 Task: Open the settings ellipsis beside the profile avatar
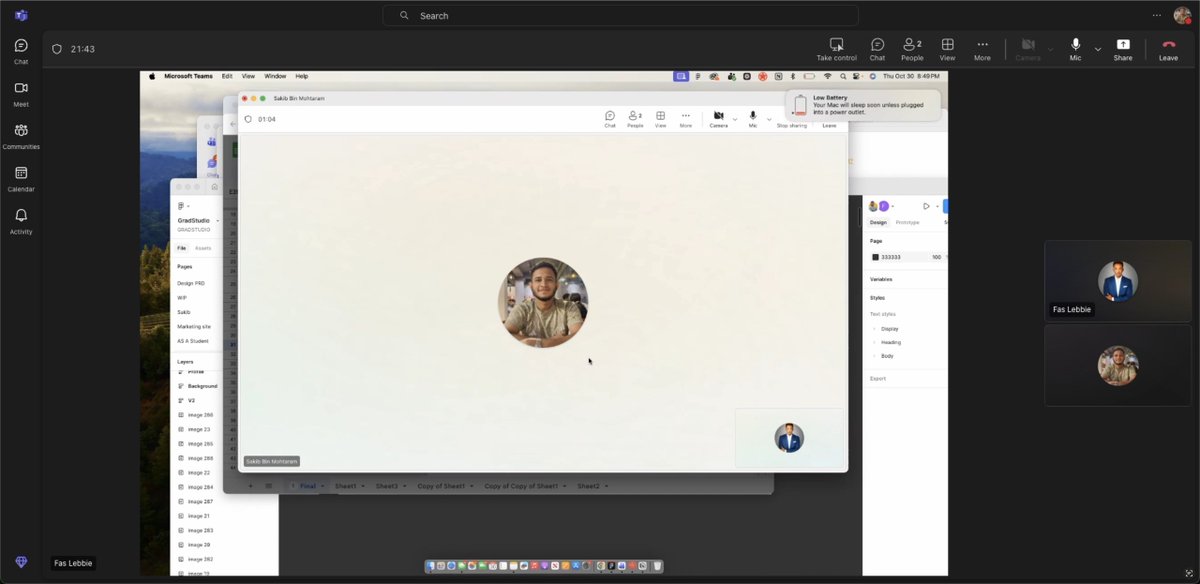[x=1157, y=15]
